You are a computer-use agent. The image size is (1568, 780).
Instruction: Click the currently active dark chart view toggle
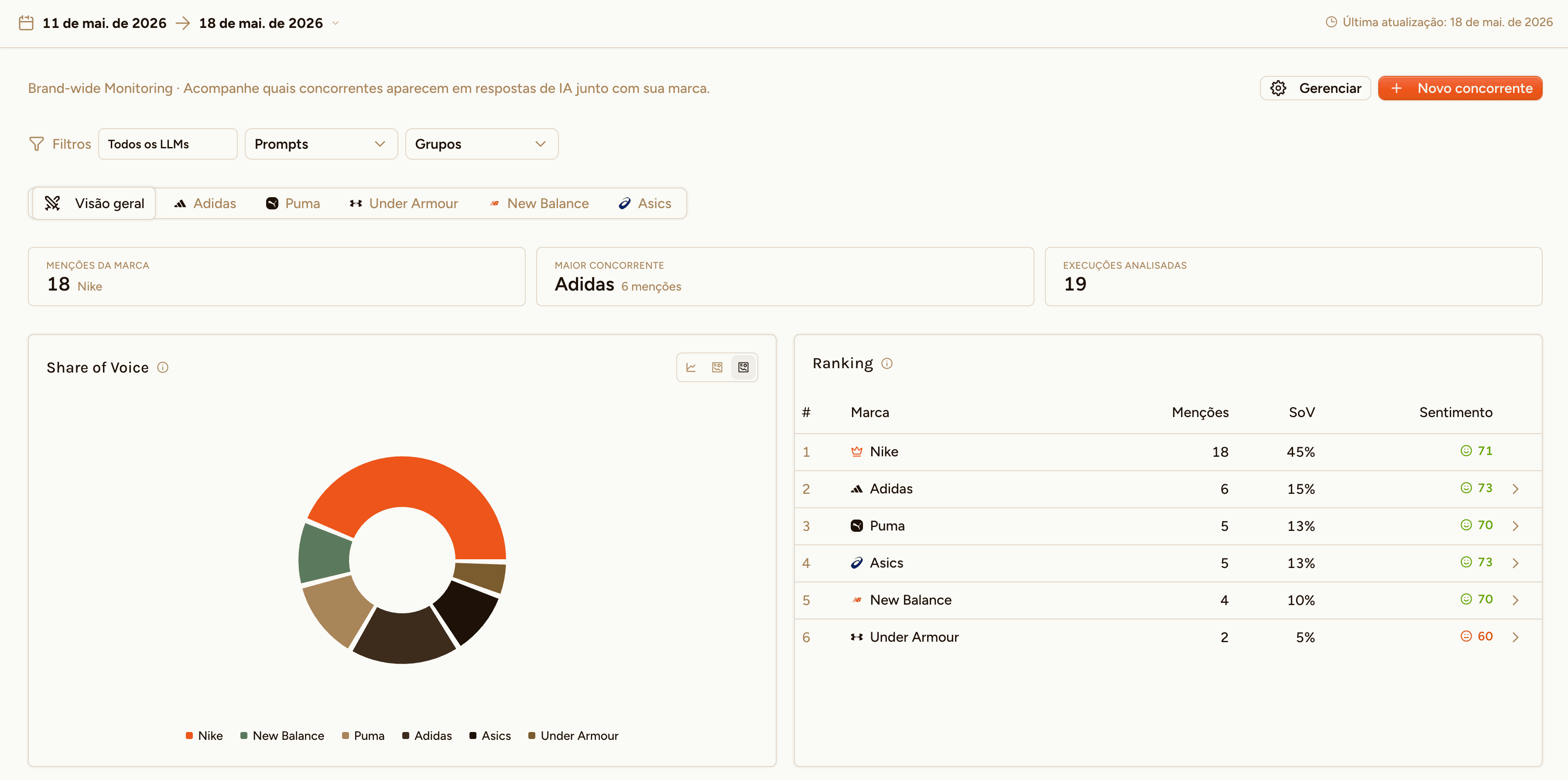point(743,367)
